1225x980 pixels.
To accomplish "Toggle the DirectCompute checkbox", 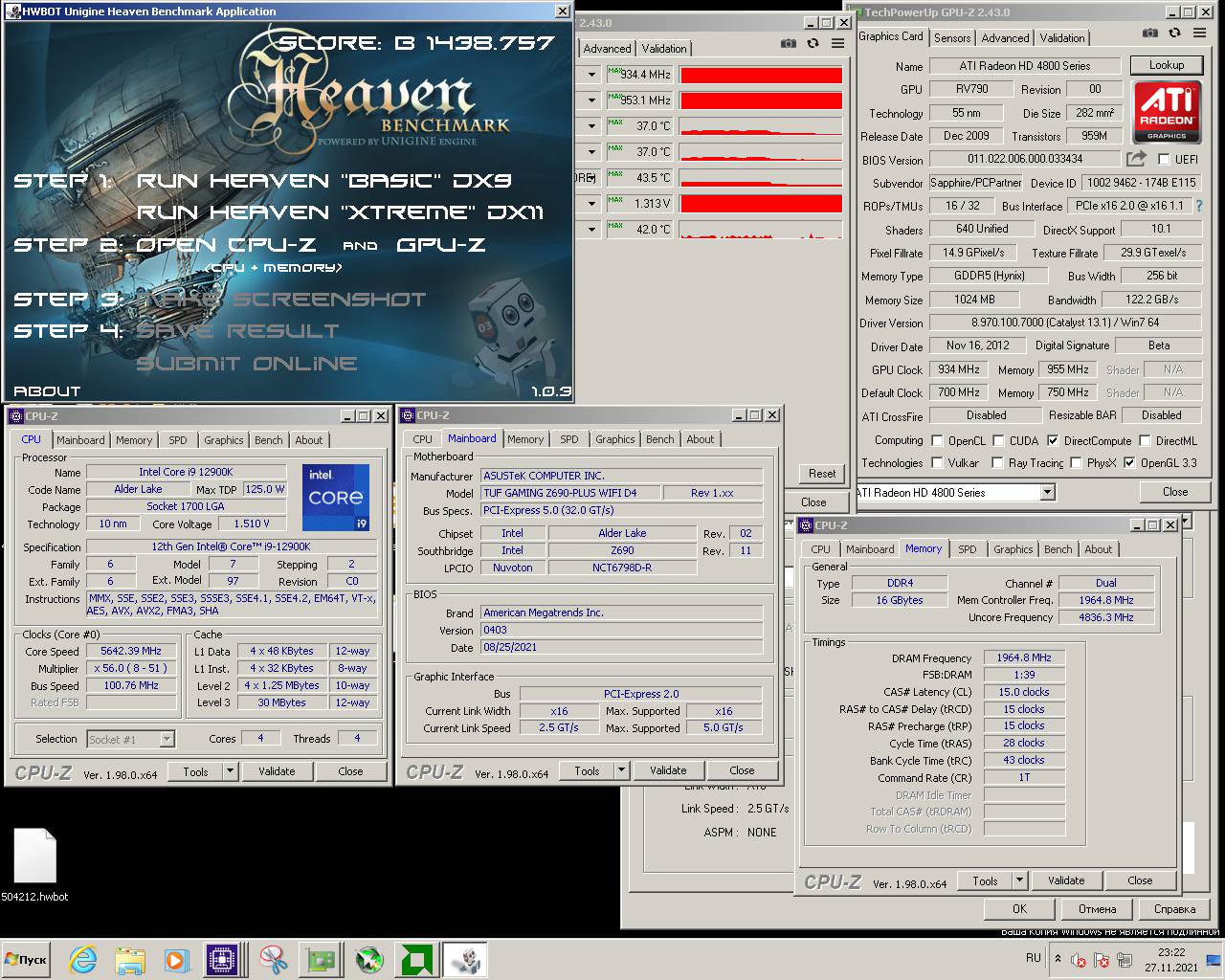I will point(1053,441).
